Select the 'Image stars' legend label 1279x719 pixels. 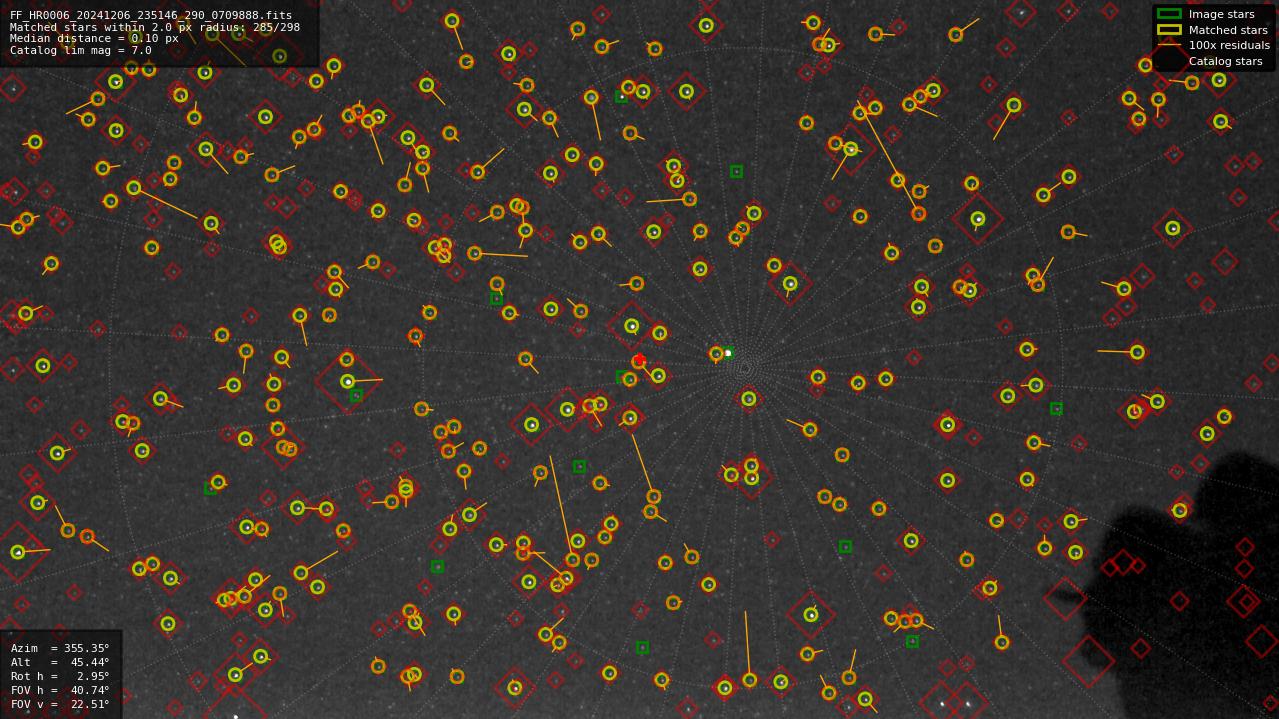1221,14
